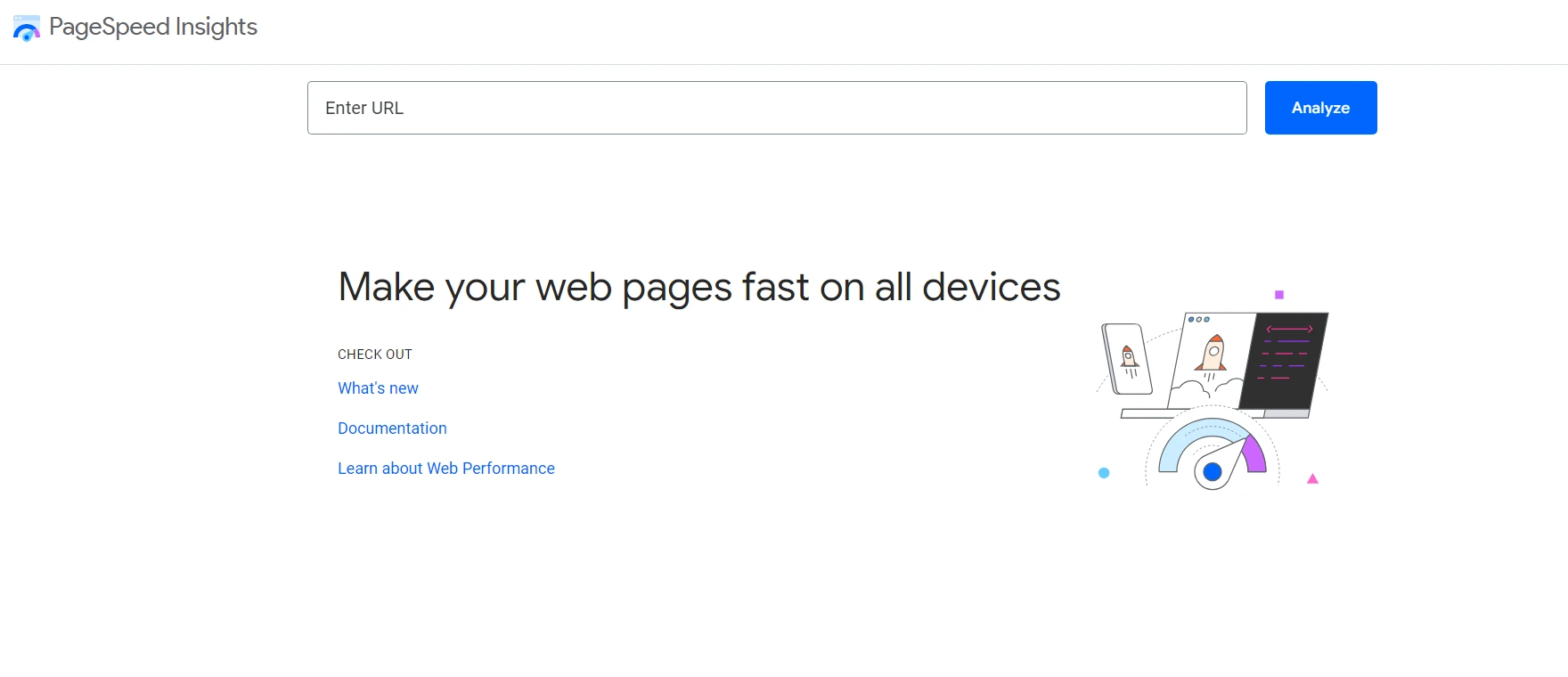Select the pink triangle near the gauge
1568x677 pixels.
tap(1313, 478)
